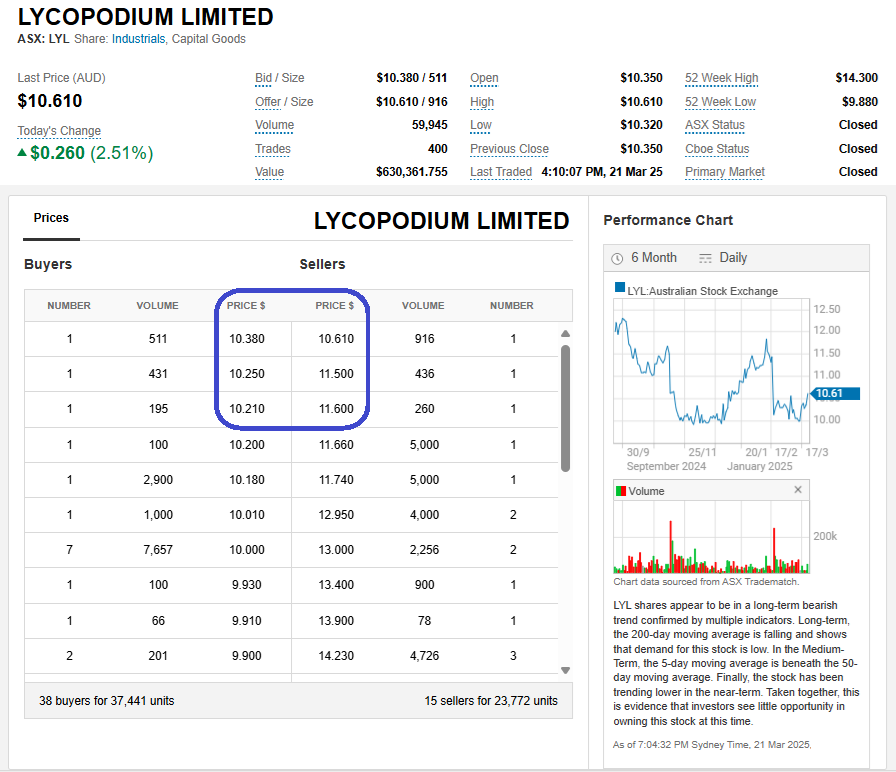Click the 52 Week Low label
Screen dimensions: 896x772
click(721, 102)
